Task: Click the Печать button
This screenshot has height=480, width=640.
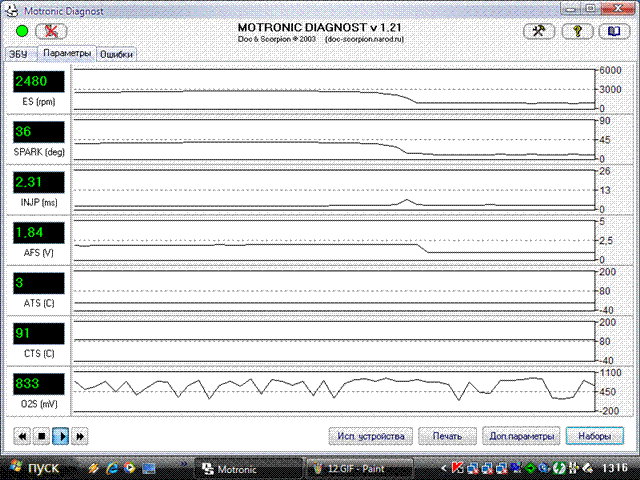Action: point(447,436)
